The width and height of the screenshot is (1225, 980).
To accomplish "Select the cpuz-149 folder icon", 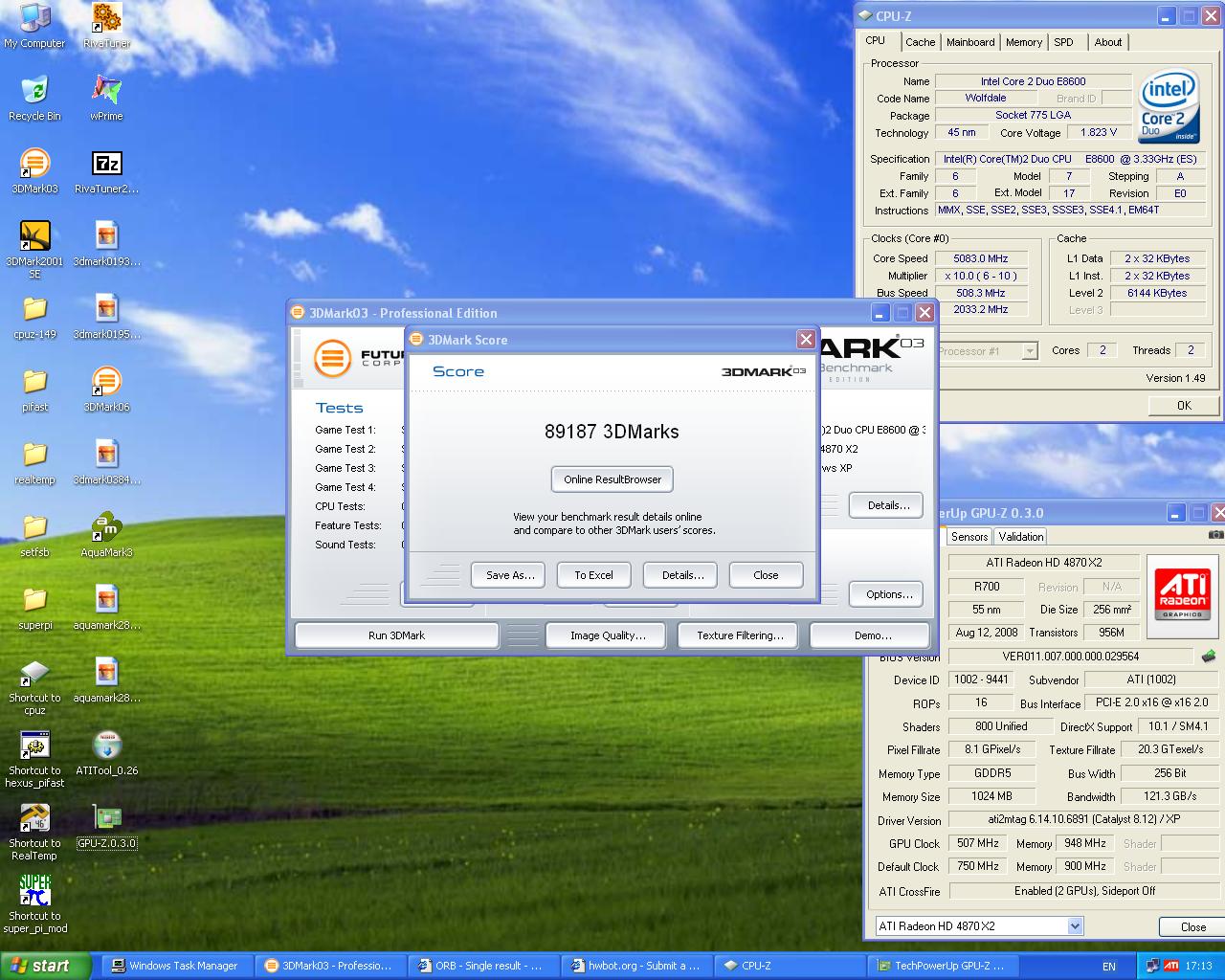I will 34,317.
